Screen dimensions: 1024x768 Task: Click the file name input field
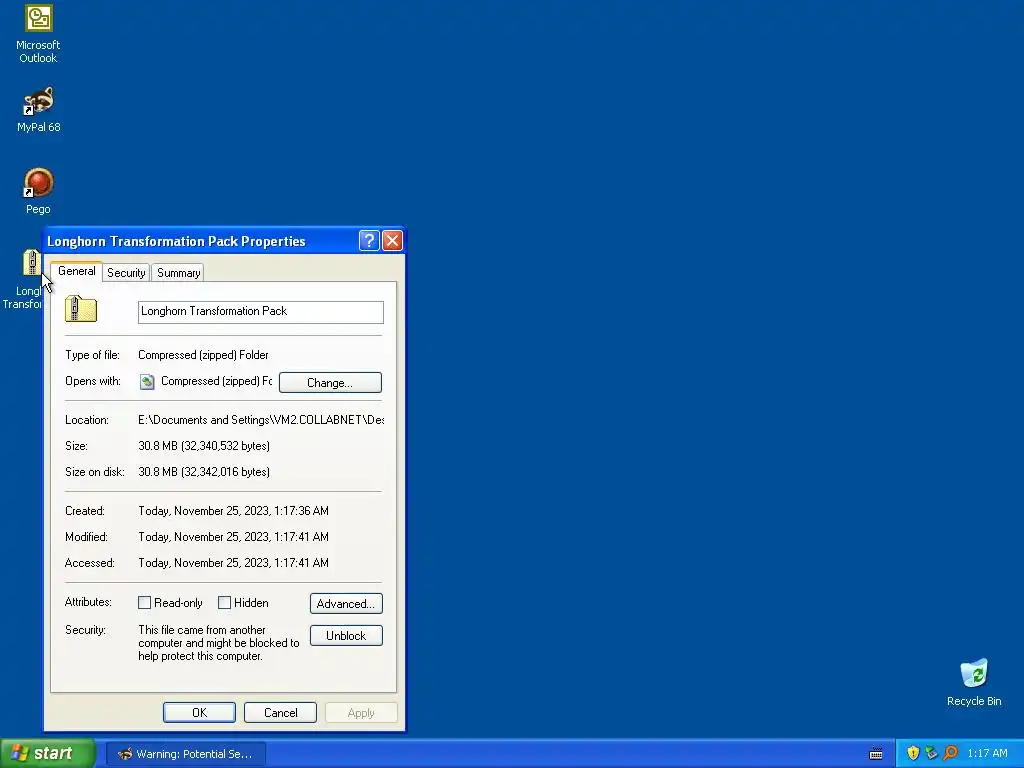pyautogui.click(x=261, y=312)
